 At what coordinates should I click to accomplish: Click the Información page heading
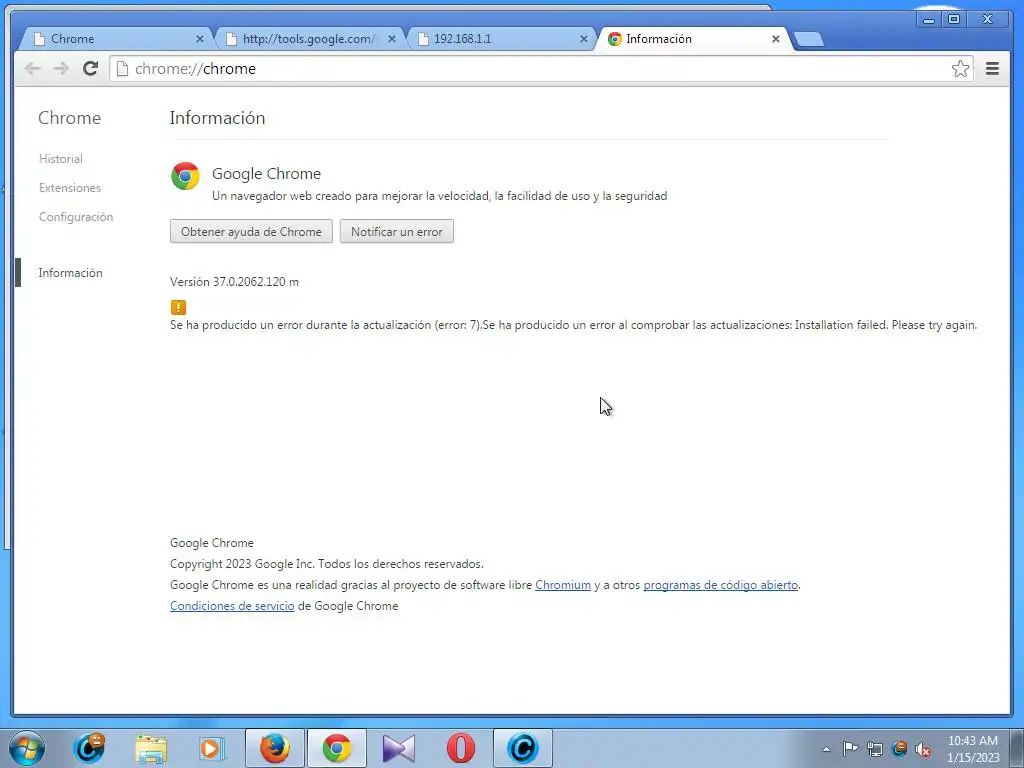click(217, 118)
